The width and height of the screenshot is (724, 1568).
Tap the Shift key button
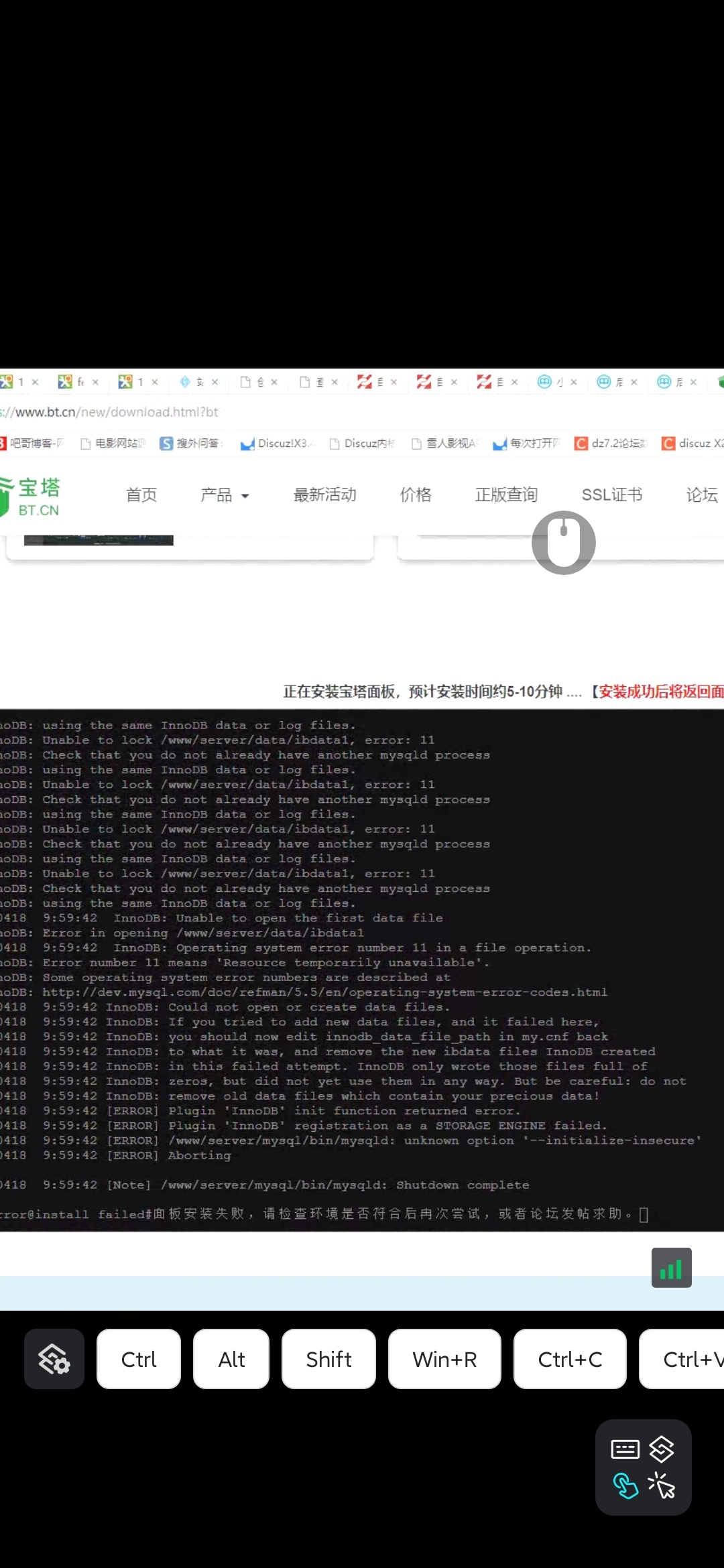pyautogui.click(x=328, y=1359)
